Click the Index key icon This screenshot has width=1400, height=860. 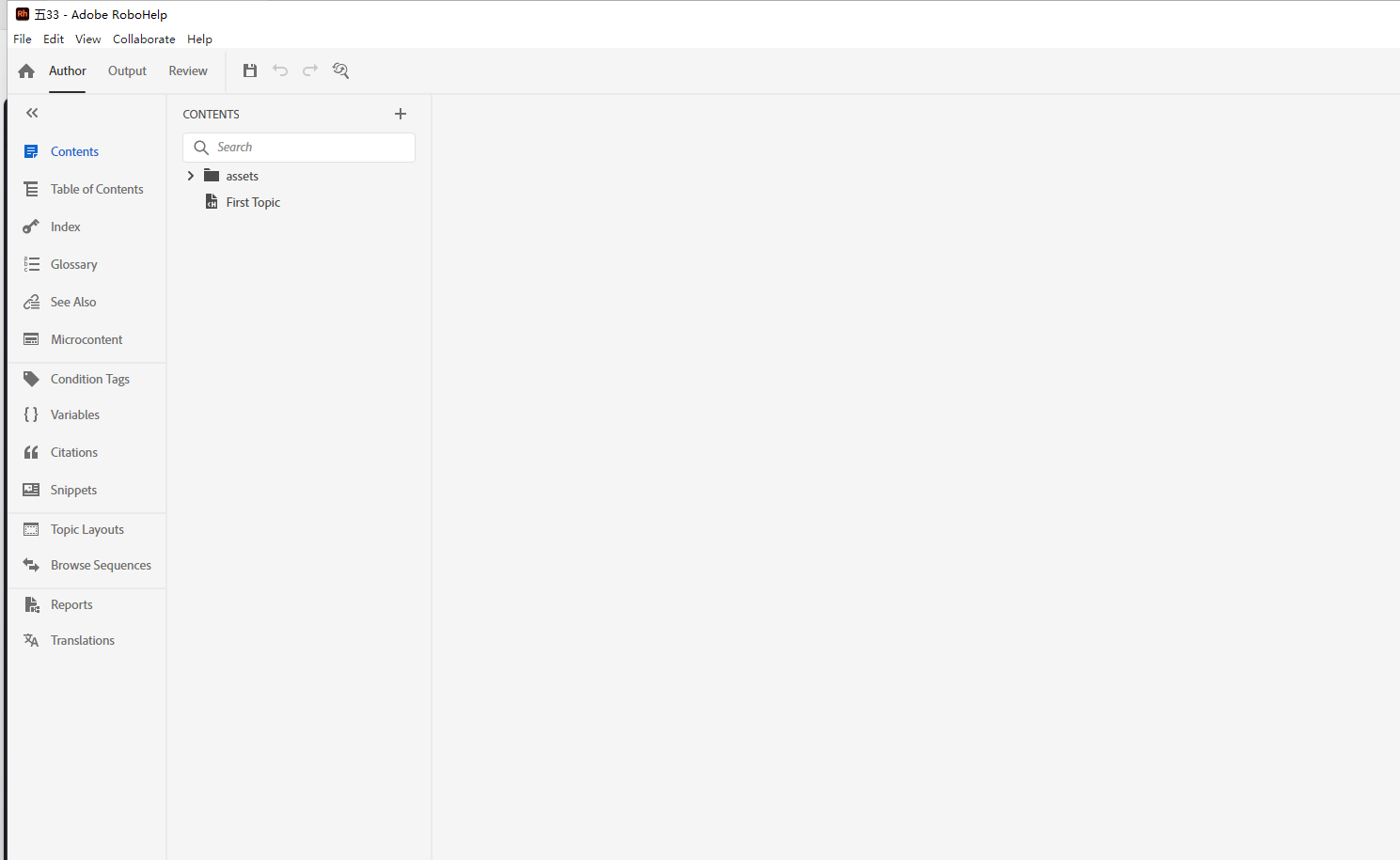click(x=31, y=227)
